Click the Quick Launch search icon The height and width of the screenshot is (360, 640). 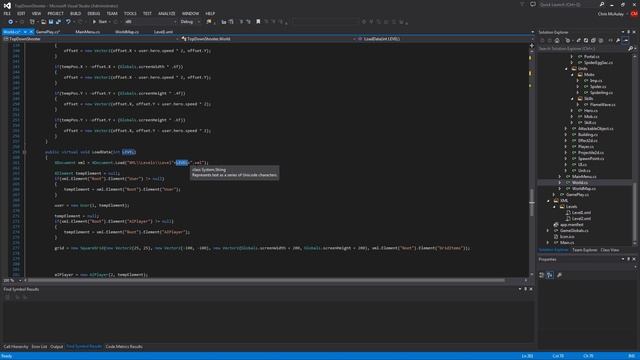point(602,4)
